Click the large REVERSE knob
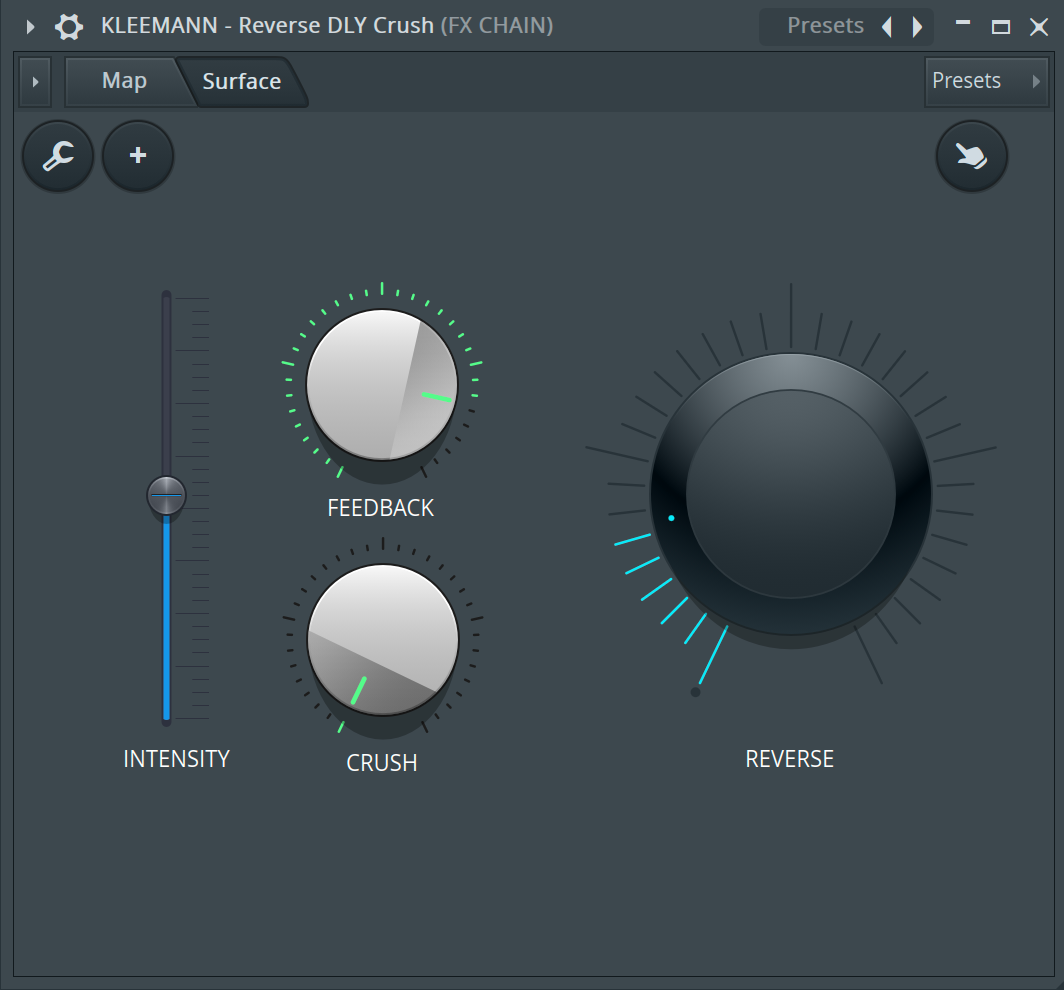 (x=790, y=494)
